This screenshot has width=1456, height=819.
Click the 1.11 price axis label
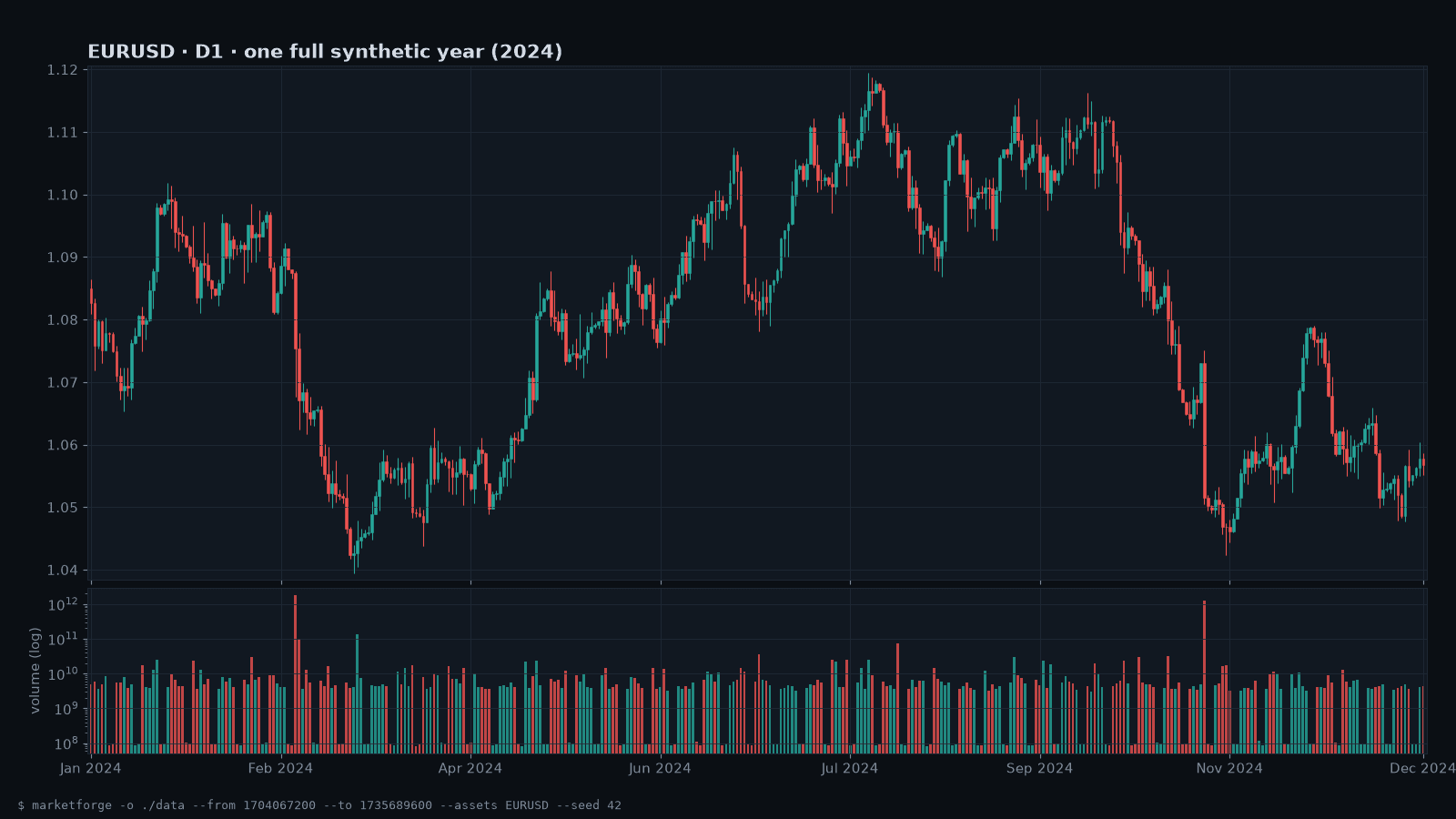pos(63,133)
